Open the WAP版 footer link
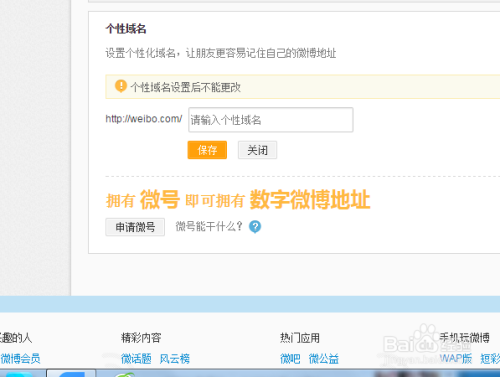This screenshot has height=377, width=500. pos(456,359)
